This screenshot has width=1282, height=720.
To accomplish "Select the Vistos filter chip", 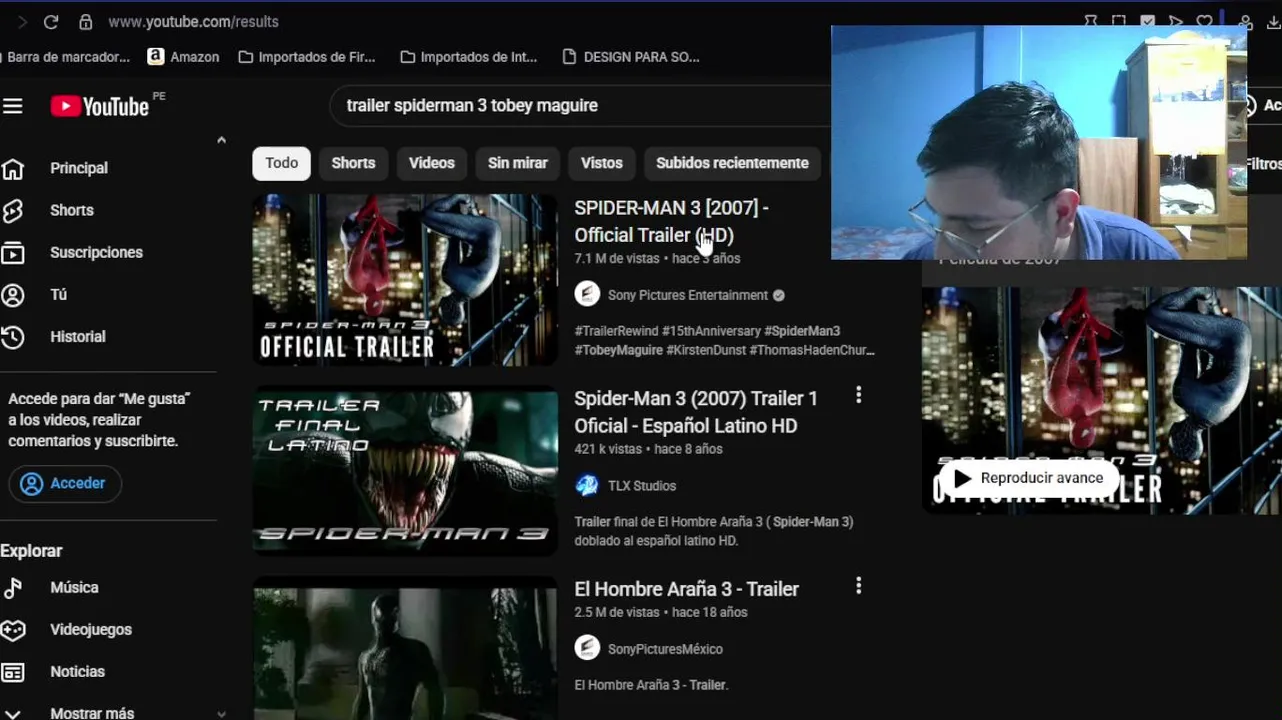I will [x=602, y=163].
